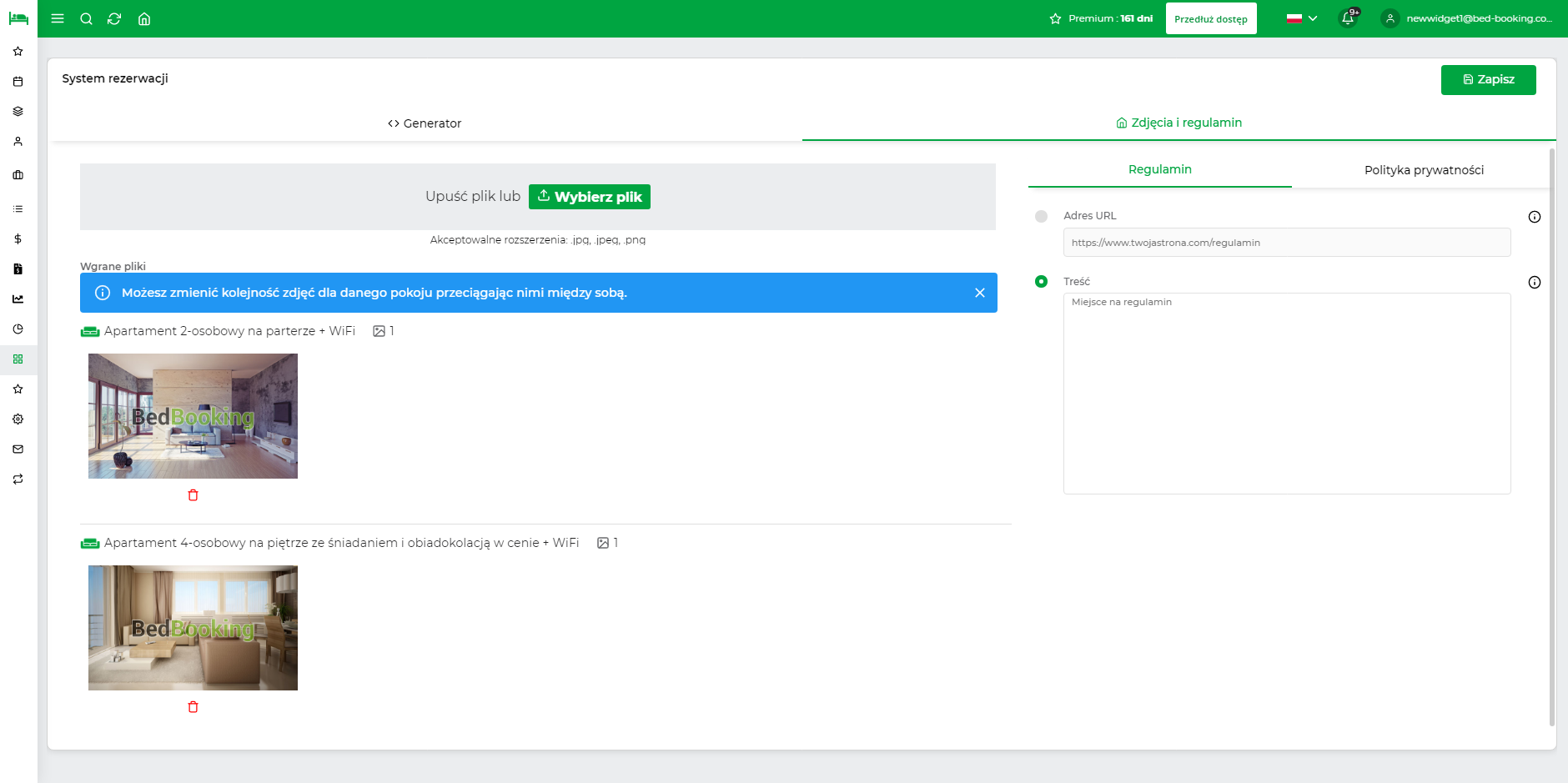Click the regulamin URL input field
This screenshot has height=783, width=1568.
coord(1287,243)
